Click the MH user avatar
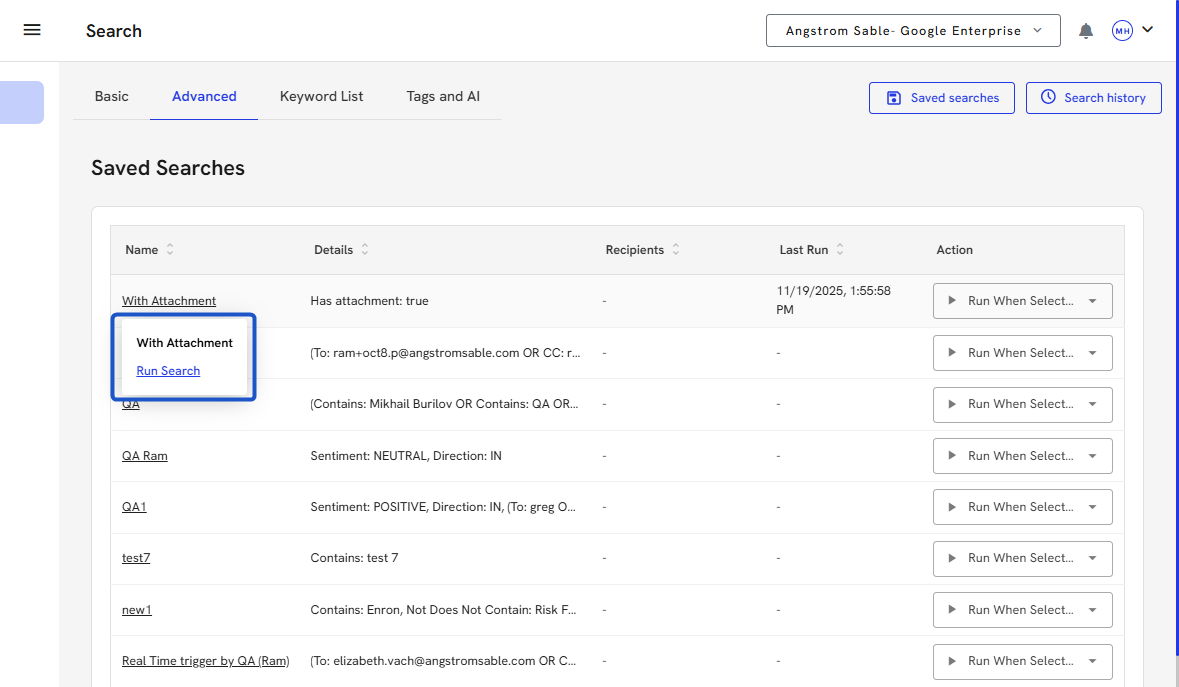Screen dimensions: 1179x687 (x=1122, y=31)
